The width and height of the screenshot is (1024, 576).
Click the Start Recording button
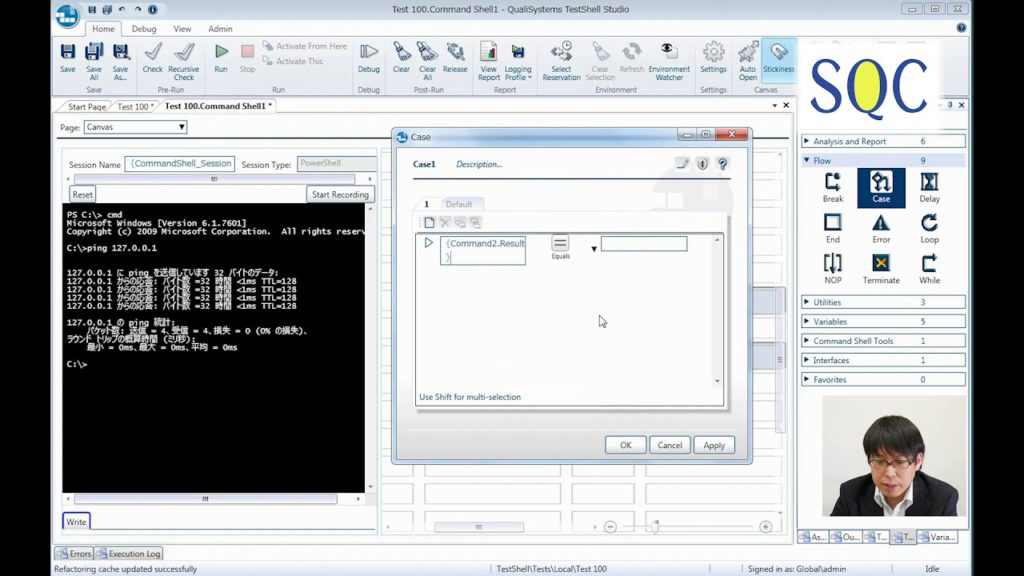tap(340, 195)
